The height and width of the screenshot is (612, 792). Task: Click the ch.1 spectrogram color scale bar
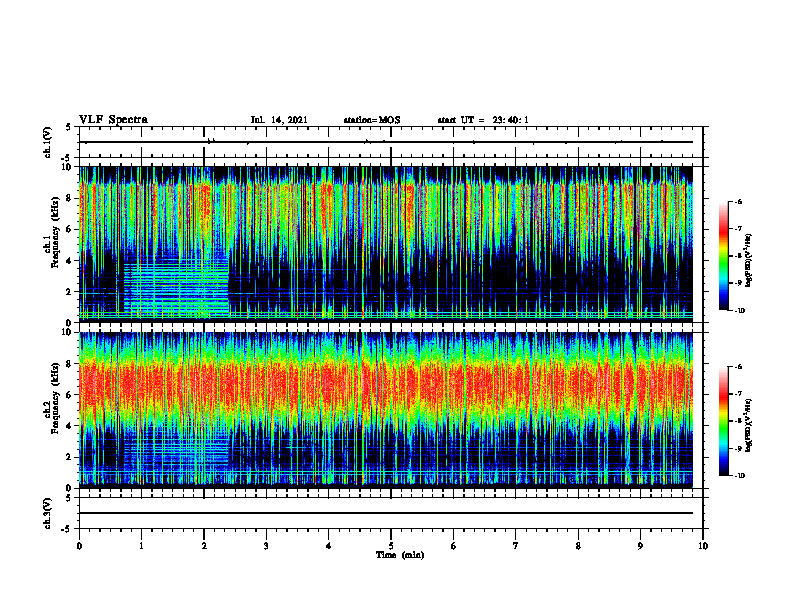pos(724,256)
